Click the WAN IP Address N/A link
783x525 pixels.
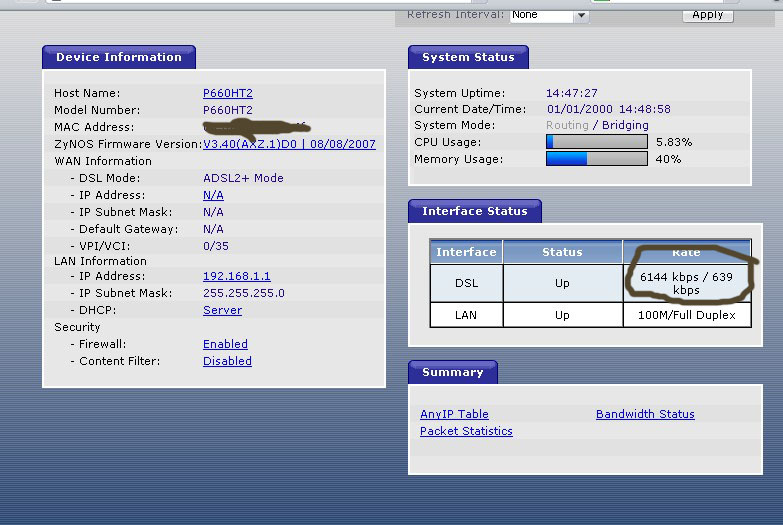coord(213,195)
